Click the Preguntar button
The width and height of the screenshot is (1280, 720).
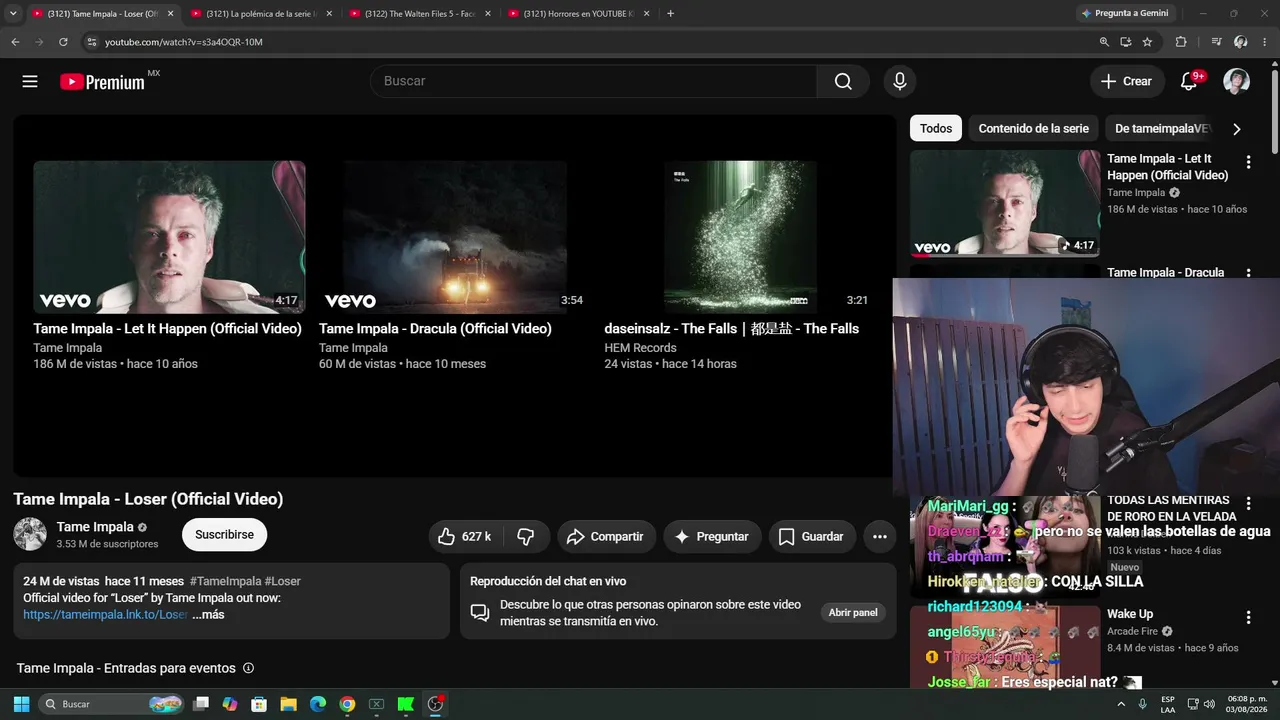712,537
